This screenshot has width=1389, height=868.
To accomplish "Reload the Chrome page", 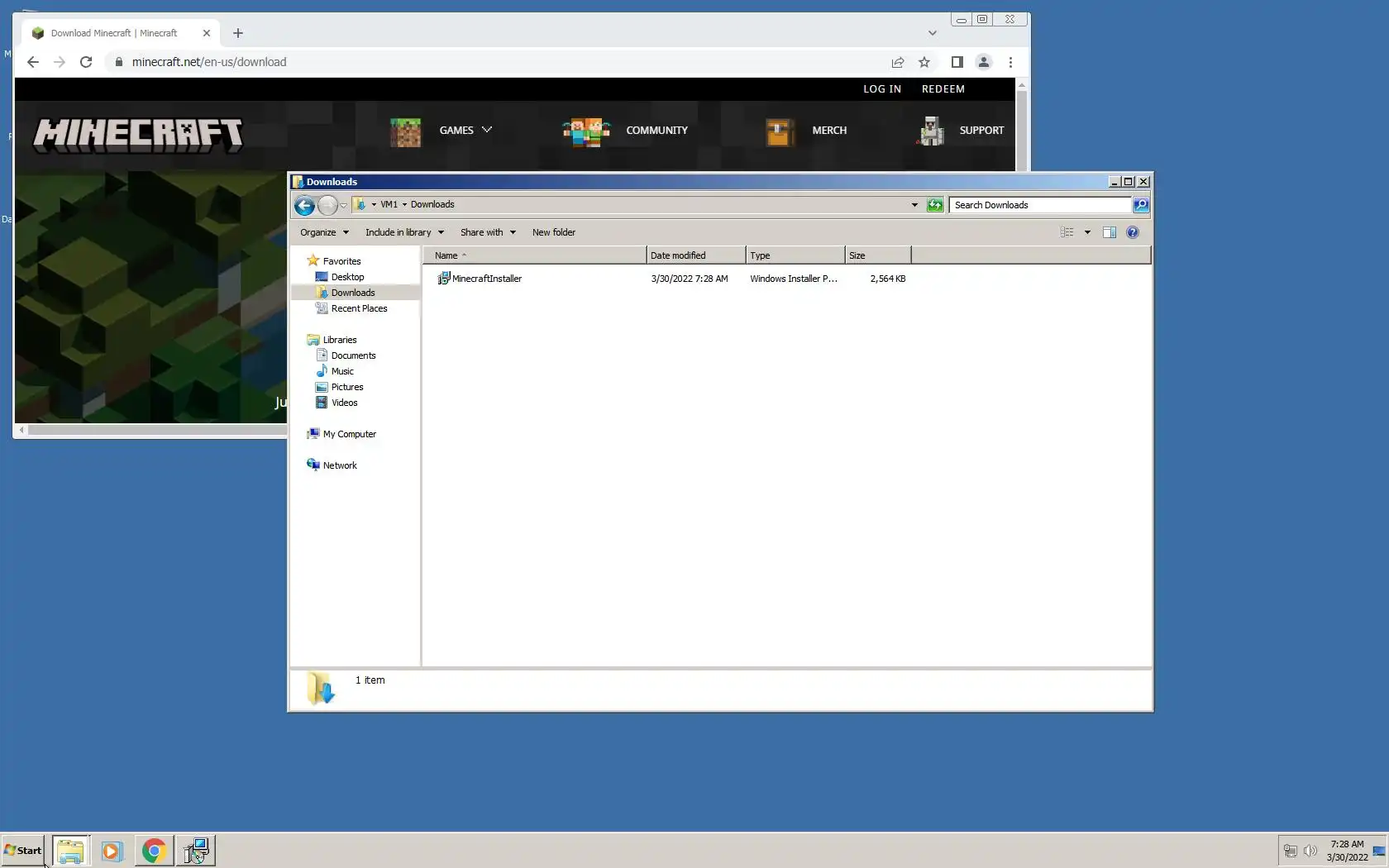I will (x=86, y=62).
